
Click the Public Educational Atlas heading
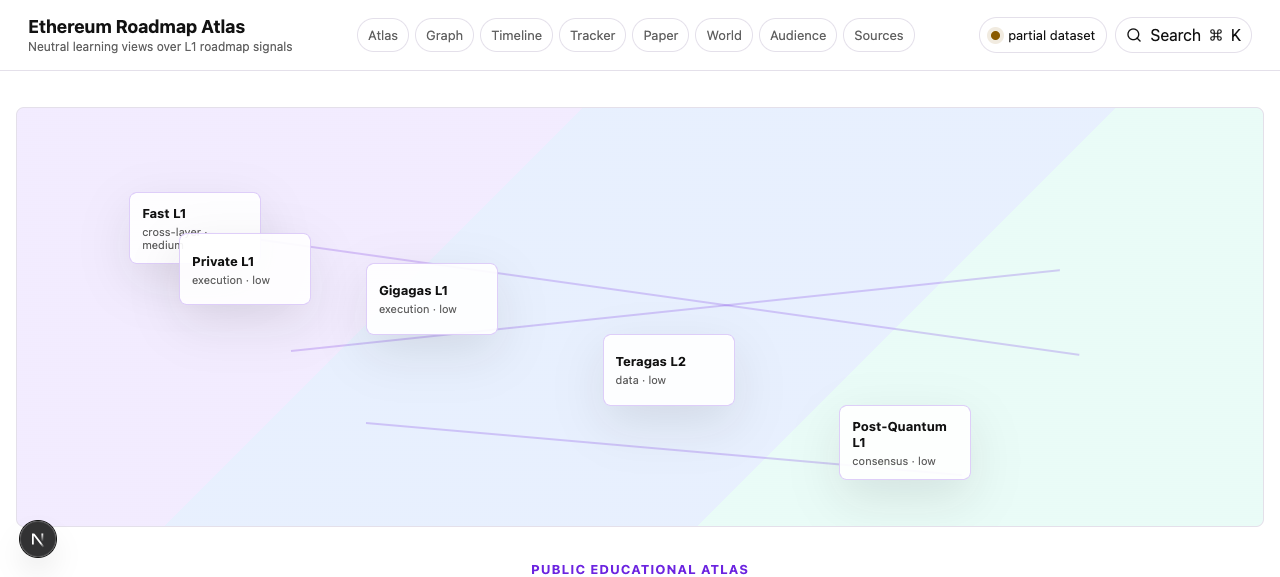click(x=640, y=569)
